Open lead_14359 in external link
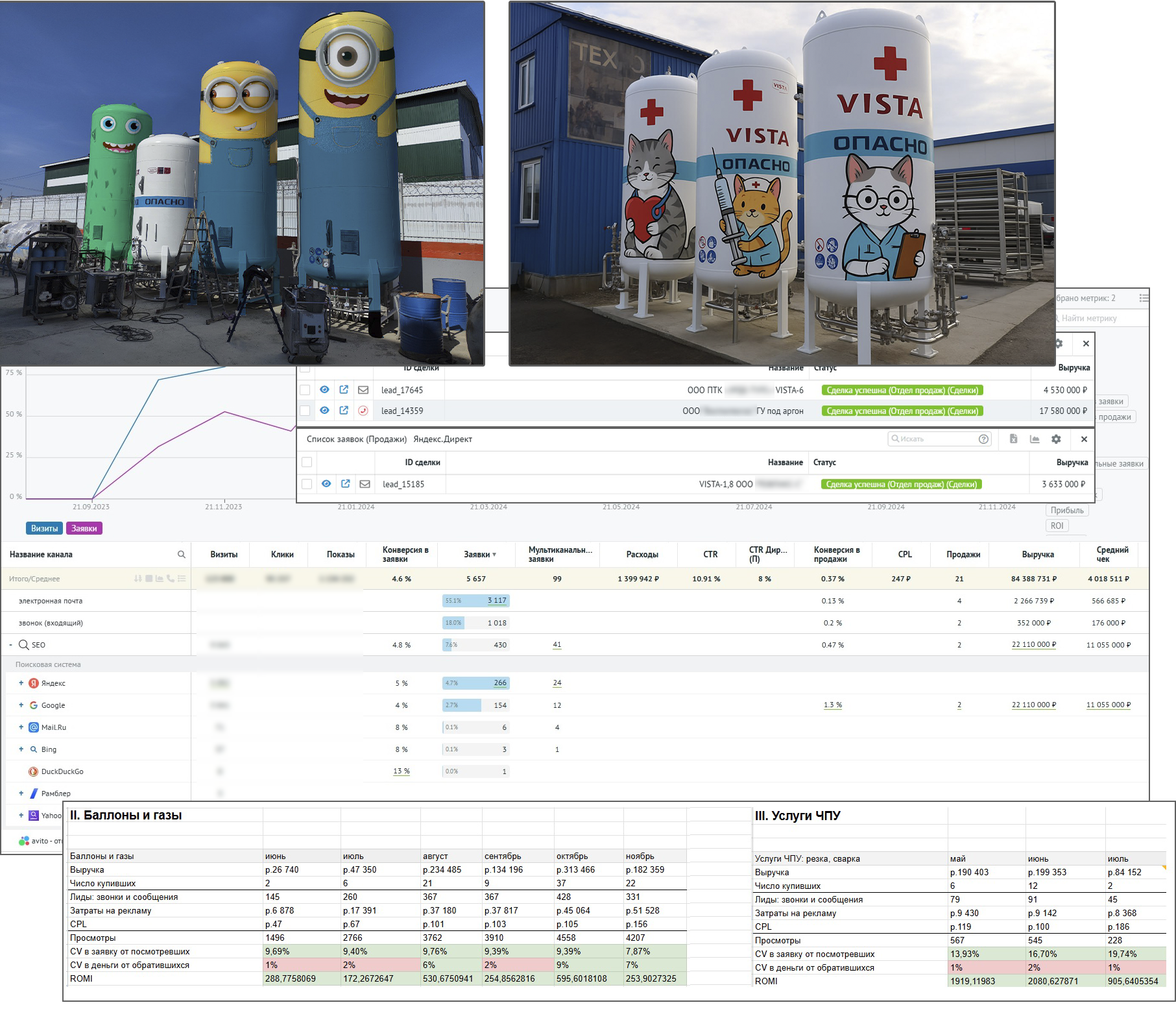 tap(344, 411)
